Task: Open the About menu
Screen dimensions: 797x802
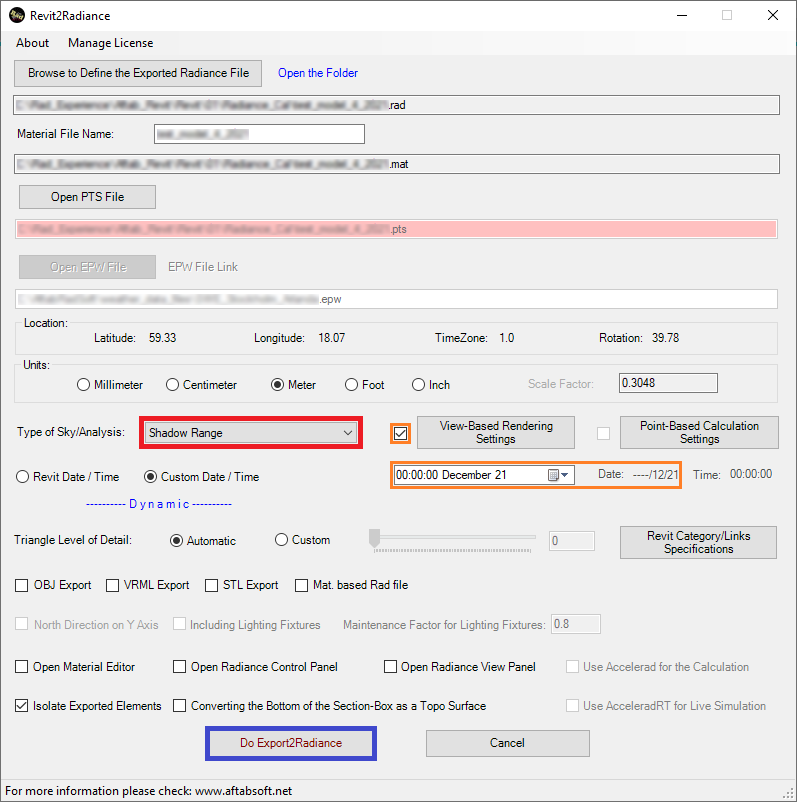Action: 32,43
